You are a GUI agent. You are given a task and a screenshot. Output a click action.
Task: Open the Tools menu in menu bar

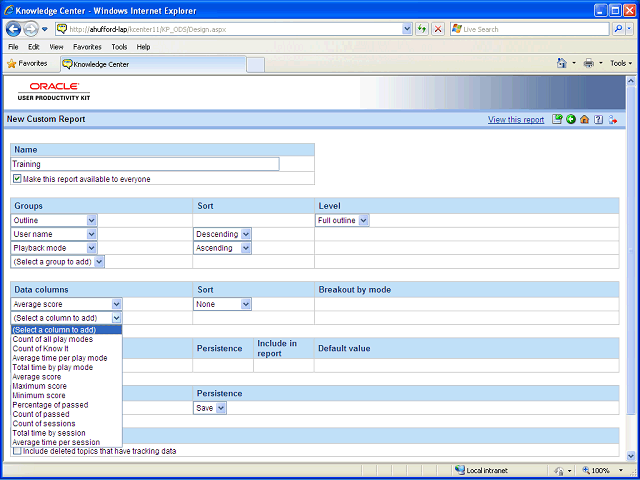tap(119, 47)
